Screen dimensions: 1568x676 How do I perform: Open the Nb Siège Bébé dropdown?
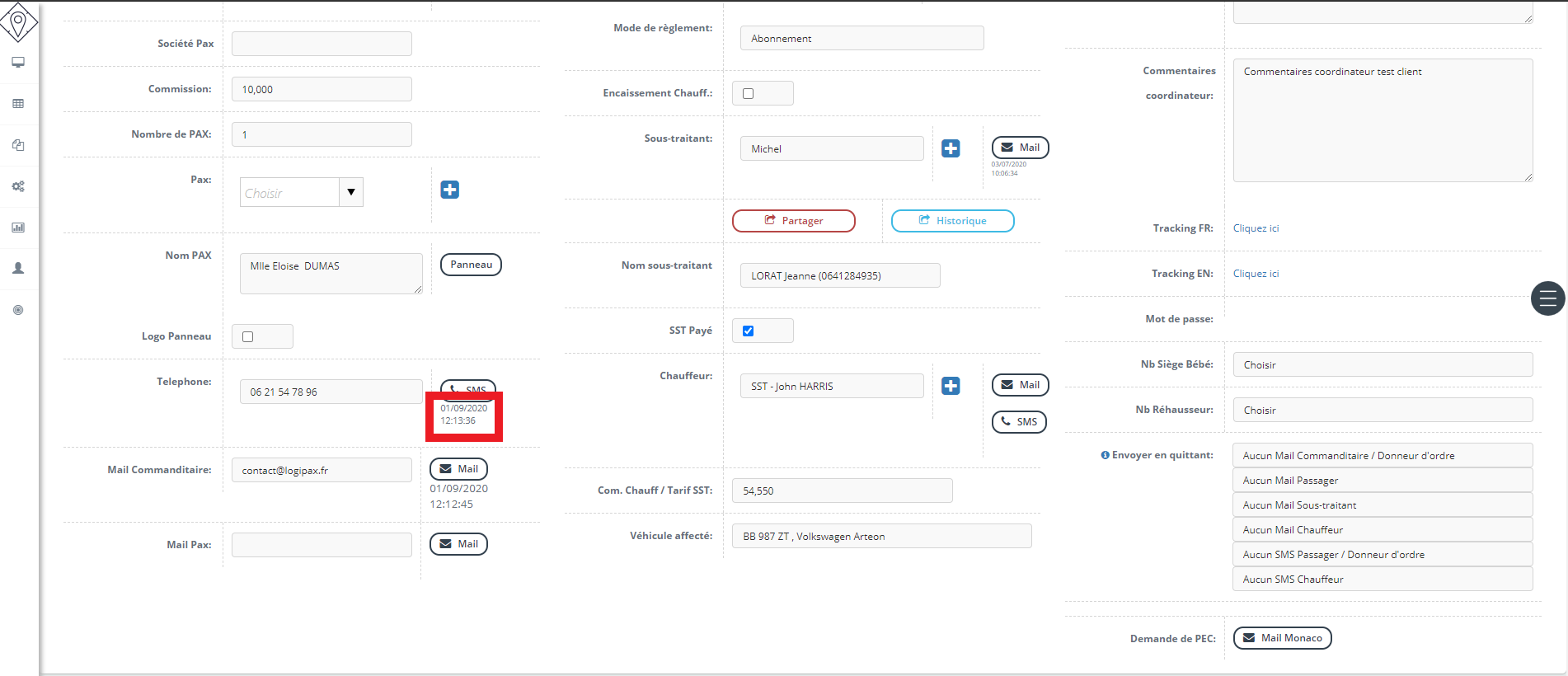[1382, 364]
